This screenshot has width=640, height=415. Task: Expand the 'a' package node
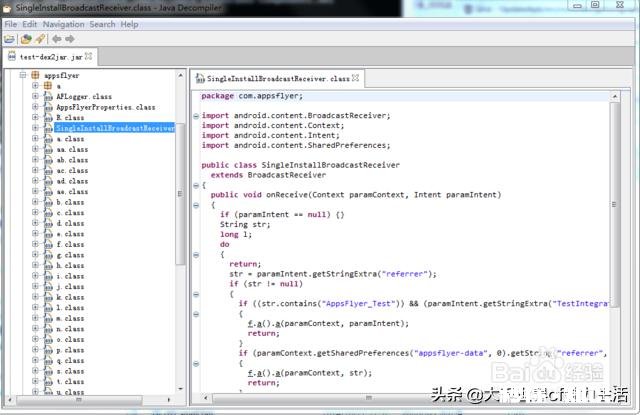click(x=36, y=85)
